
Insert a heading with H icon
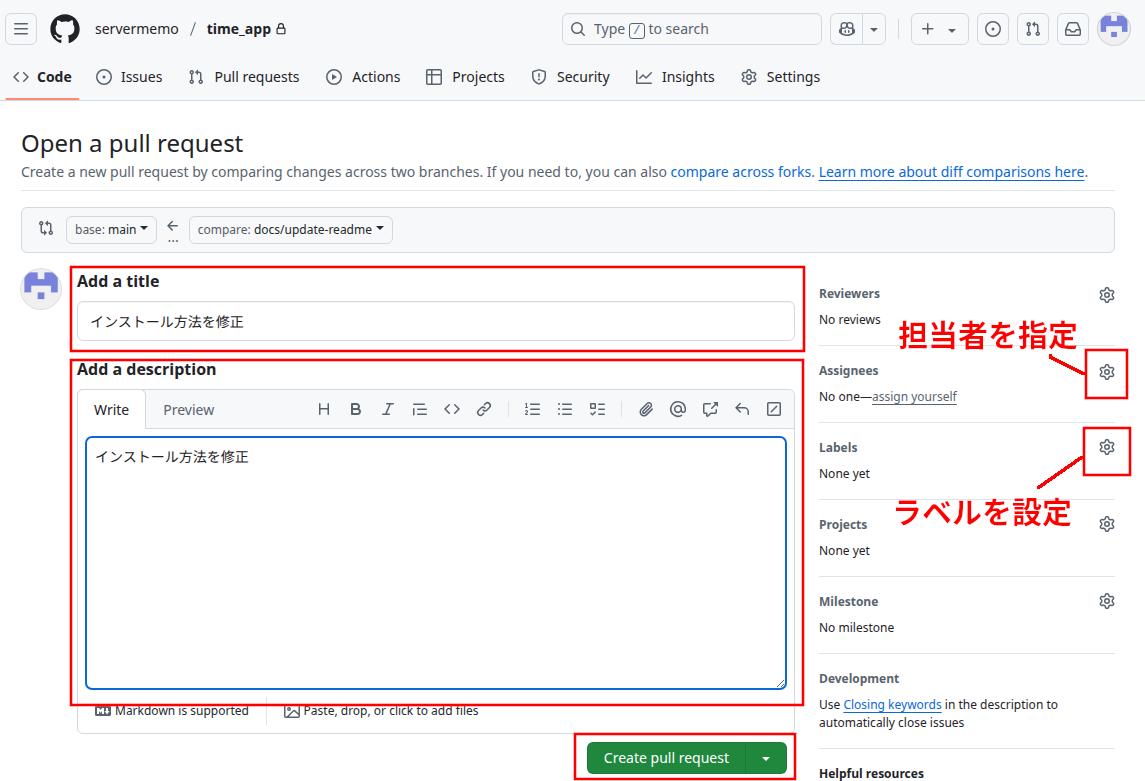click(x=323, y=409)
